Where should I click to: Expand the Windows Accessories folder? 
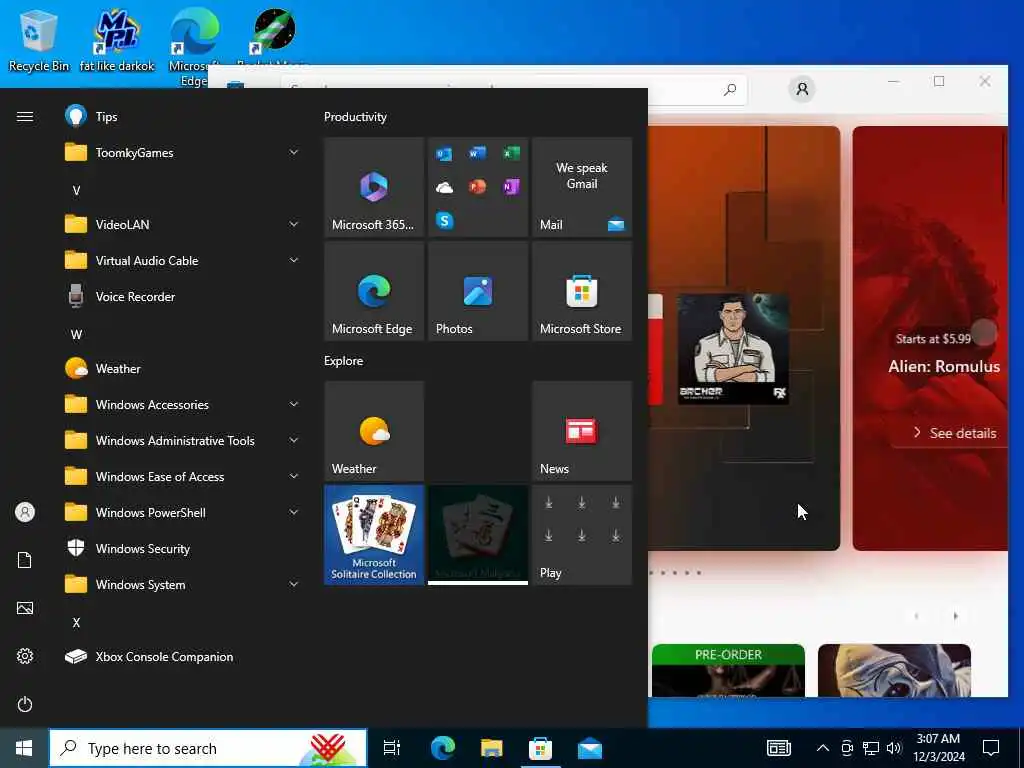[183, 404]
